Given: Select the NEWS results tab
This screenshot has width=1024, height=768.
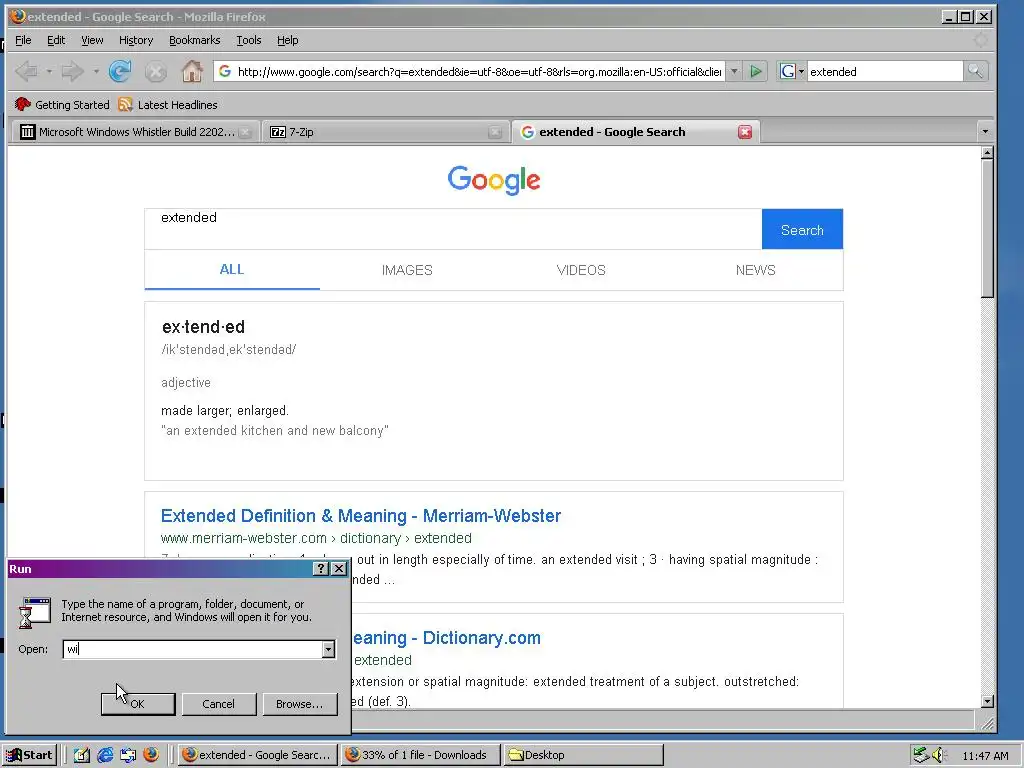Looking at the screenshot, I should pyautogui.click(x=756, y=270).
